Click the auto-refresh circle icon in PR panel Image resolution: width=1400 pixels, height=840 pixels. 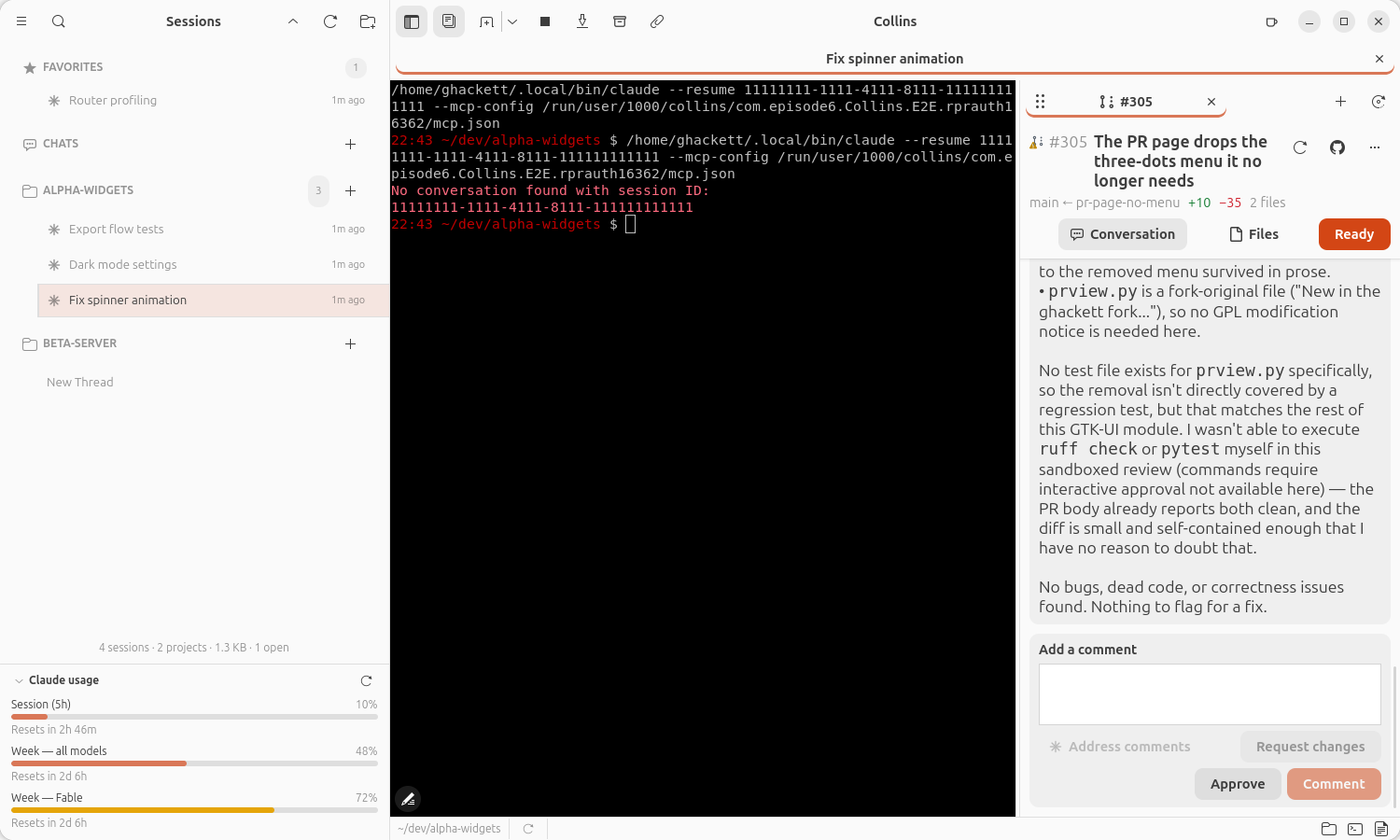1378,102
